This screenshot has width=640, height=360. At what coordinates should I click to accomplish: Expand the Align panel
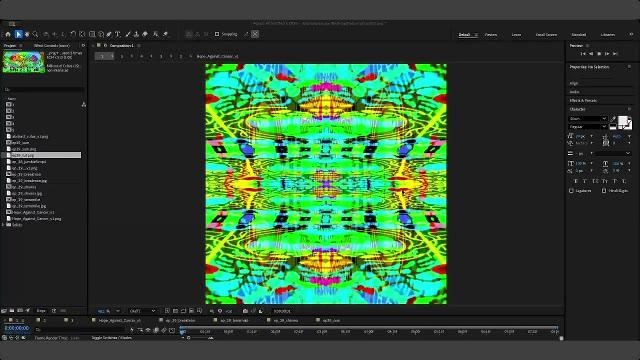(x=574, y=83)
